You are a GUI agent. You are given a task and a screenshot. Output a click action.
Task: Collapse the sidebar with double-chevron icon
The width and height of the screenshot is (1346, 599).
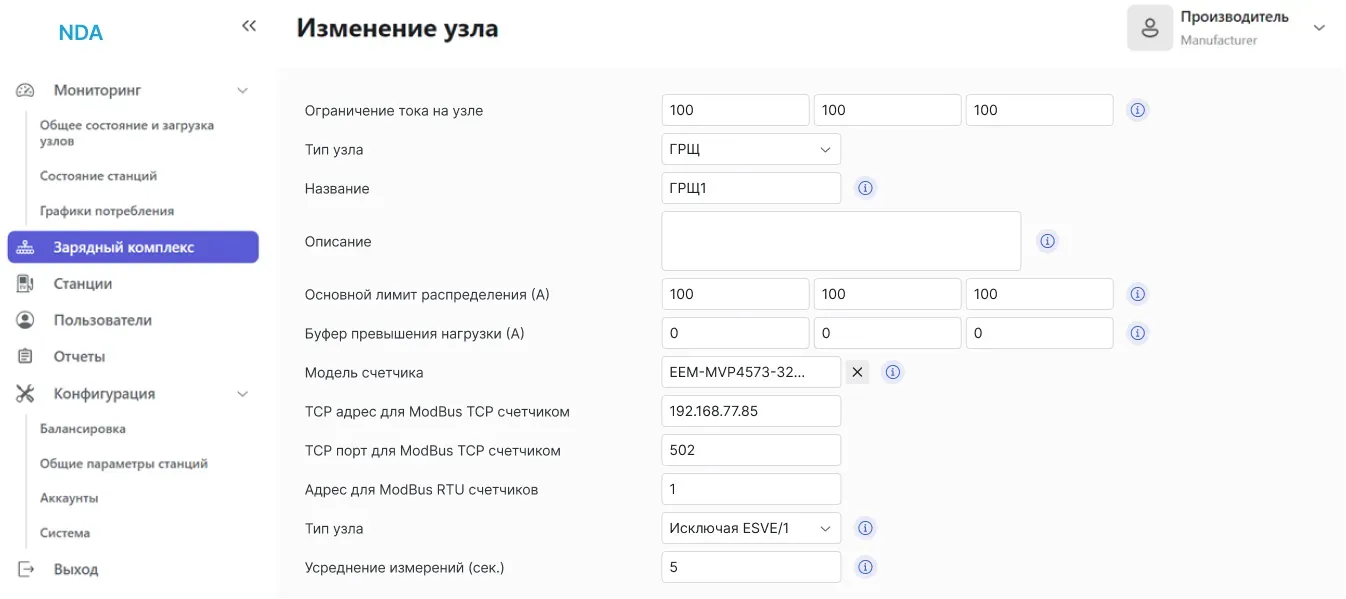click(x=249, y=27)
